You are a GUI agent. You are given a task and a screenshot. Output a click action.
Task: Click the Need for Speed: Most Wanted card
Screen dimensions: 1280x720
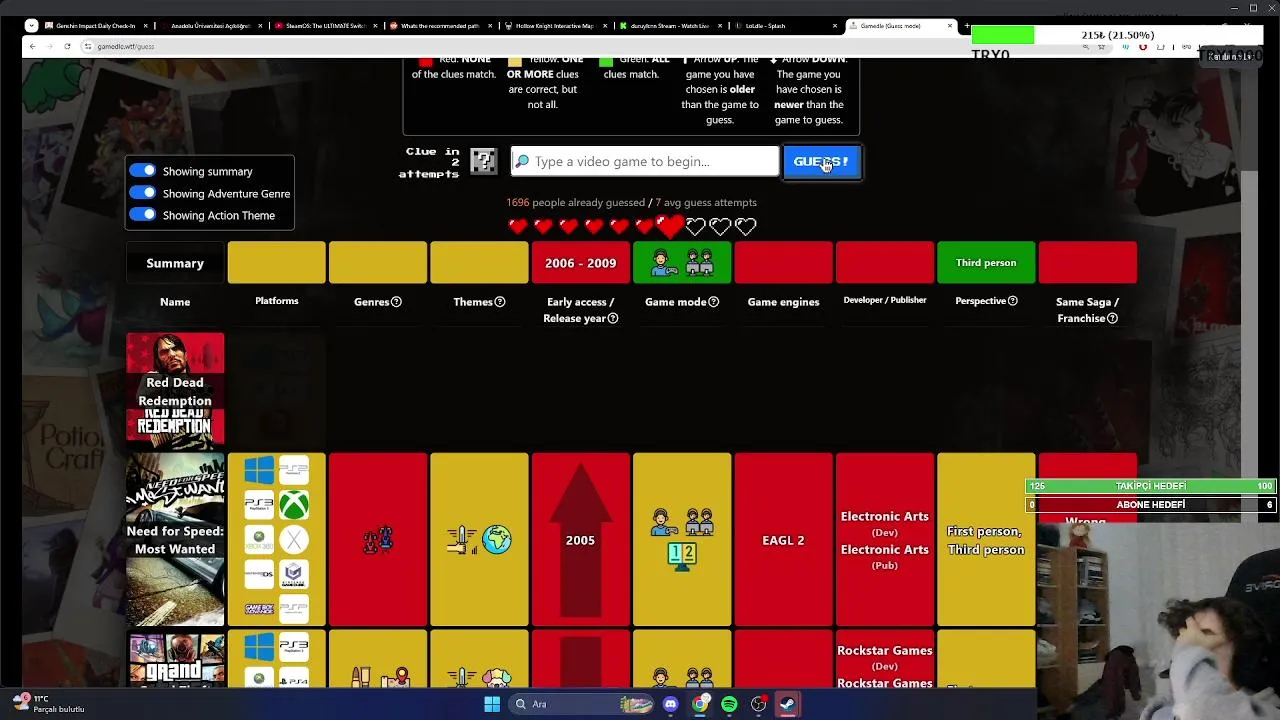[175, 540]
